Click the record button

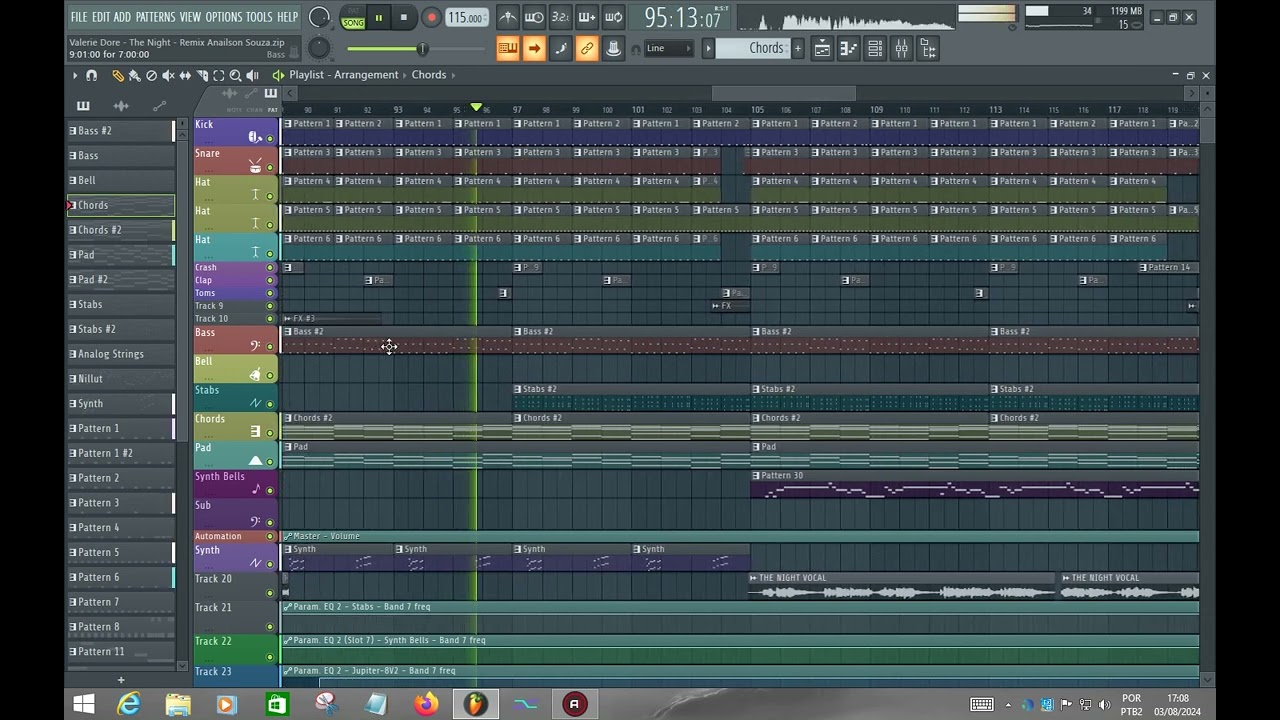[431, 17]
